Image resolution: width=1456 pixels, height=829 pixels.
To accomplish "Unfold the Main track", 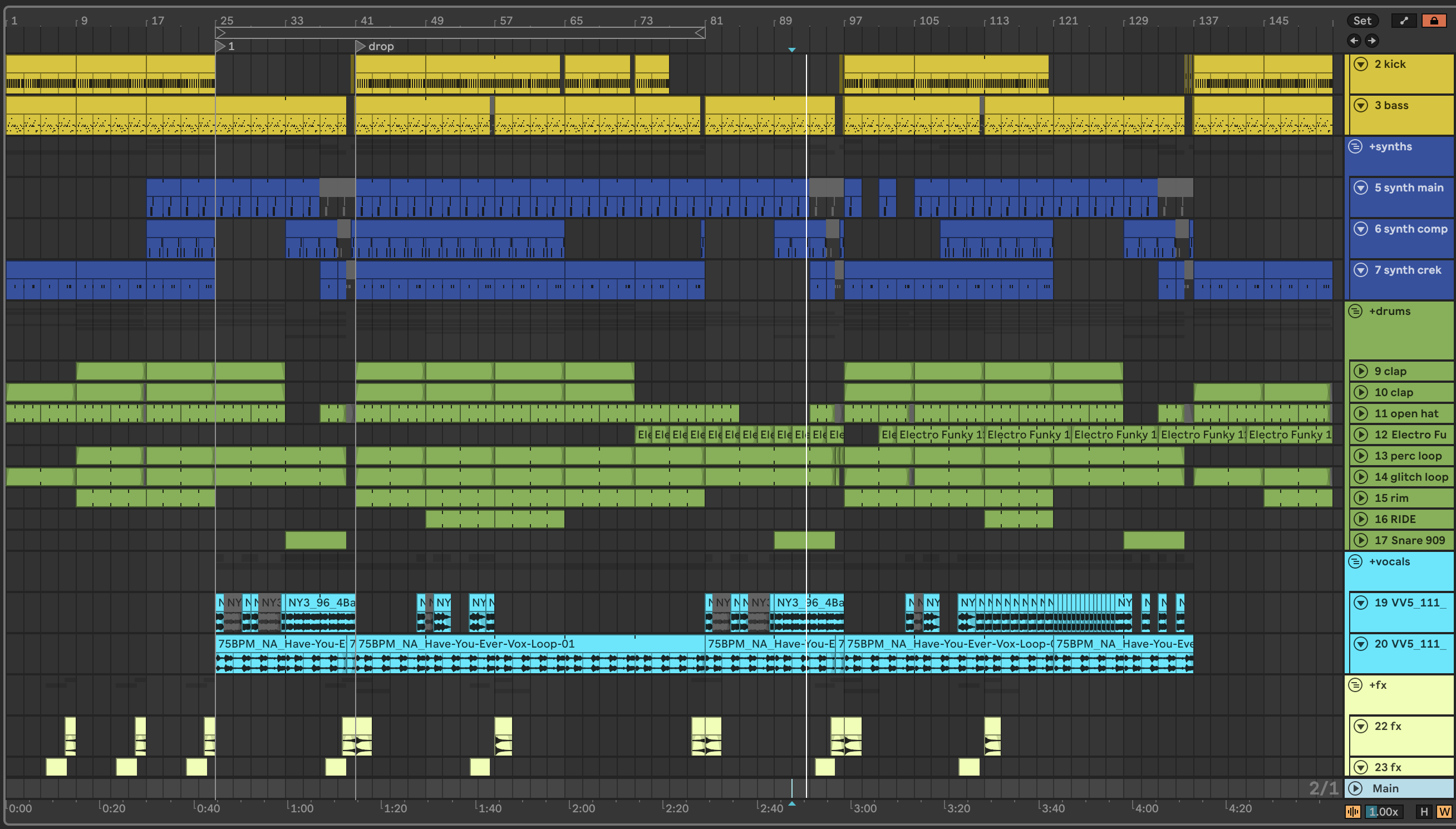I will [1355, 788].
